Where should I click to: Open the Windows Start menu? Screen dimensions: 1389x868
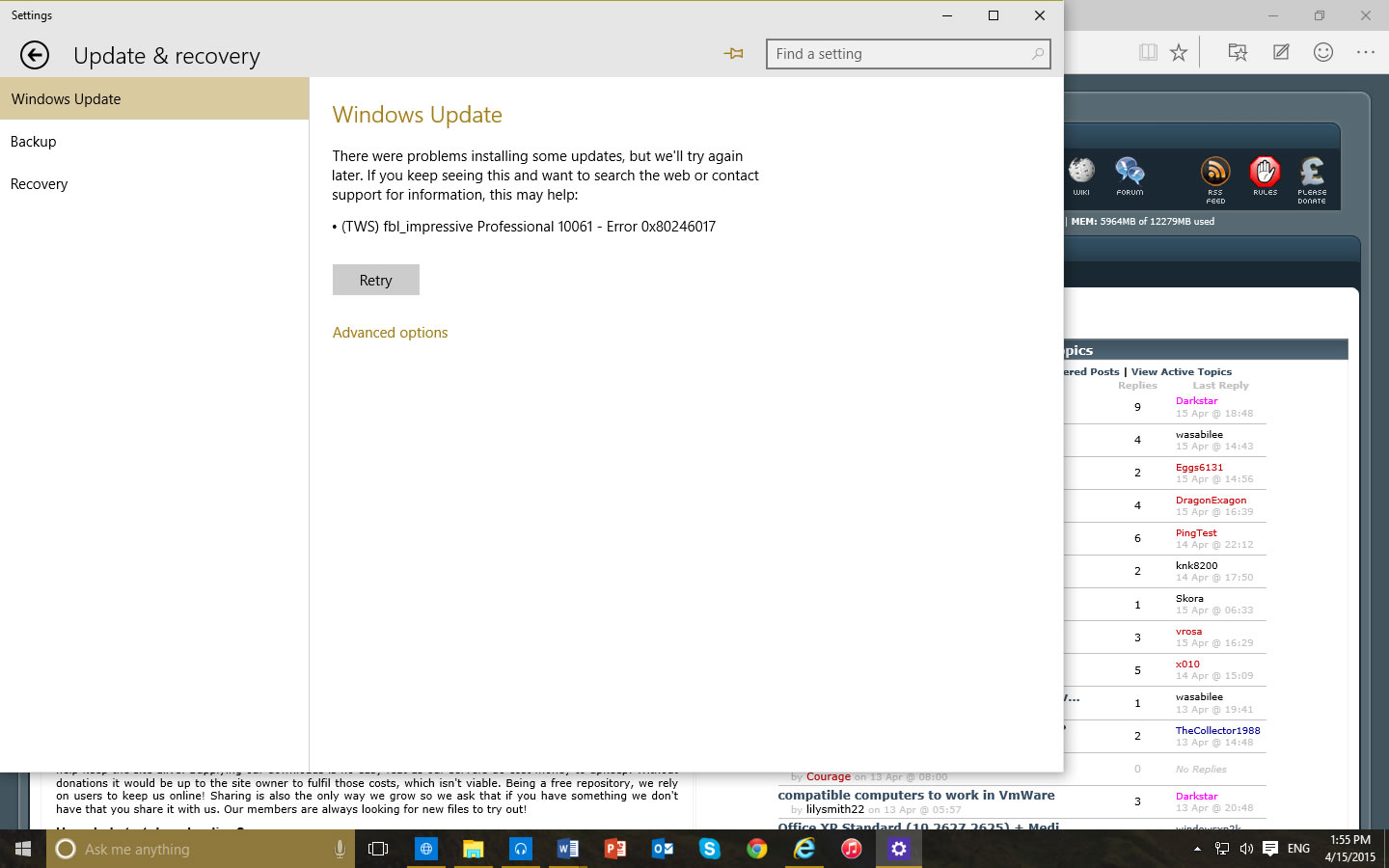(23, 849)
